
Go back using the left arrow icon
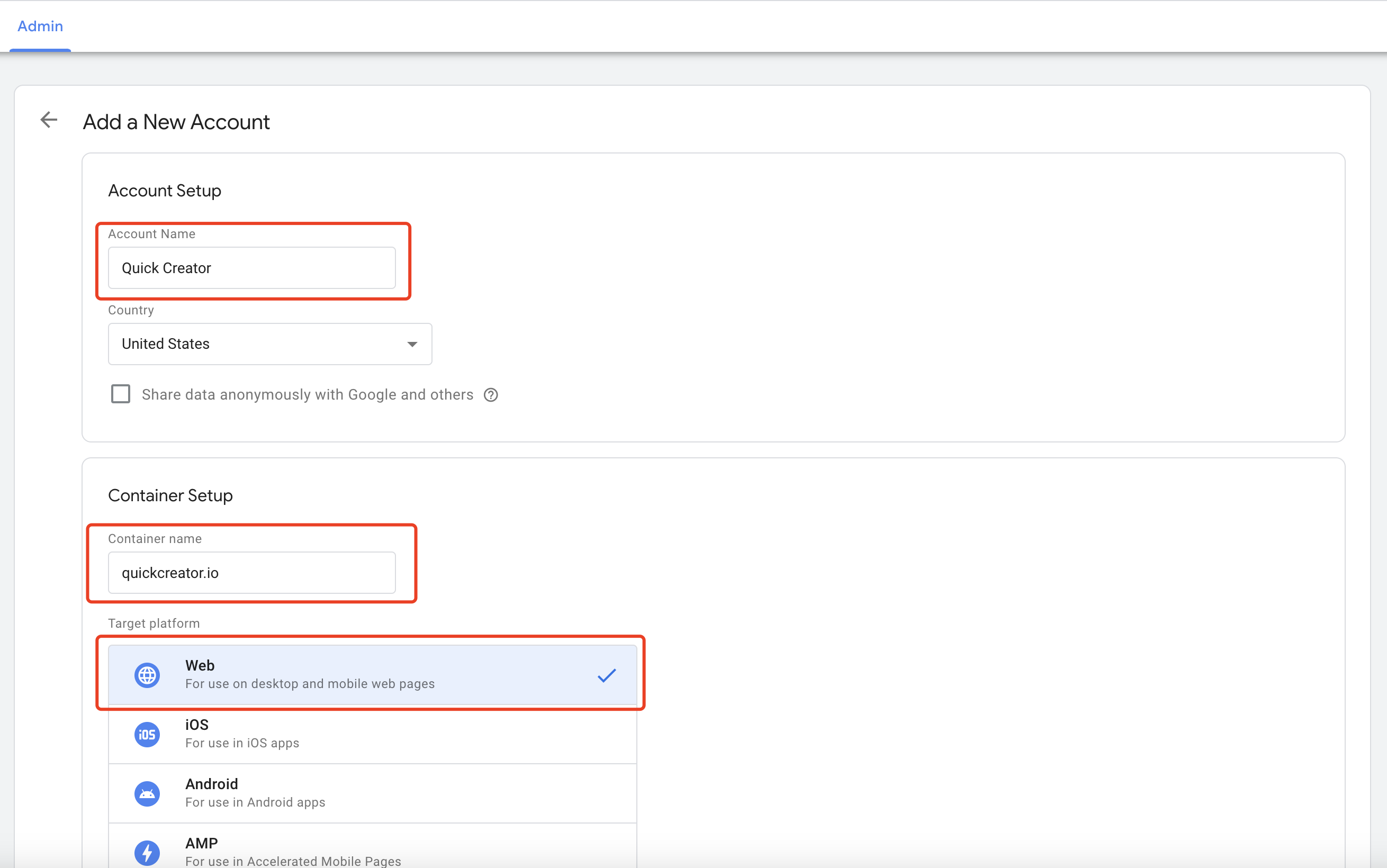click(x=49, y=120)
